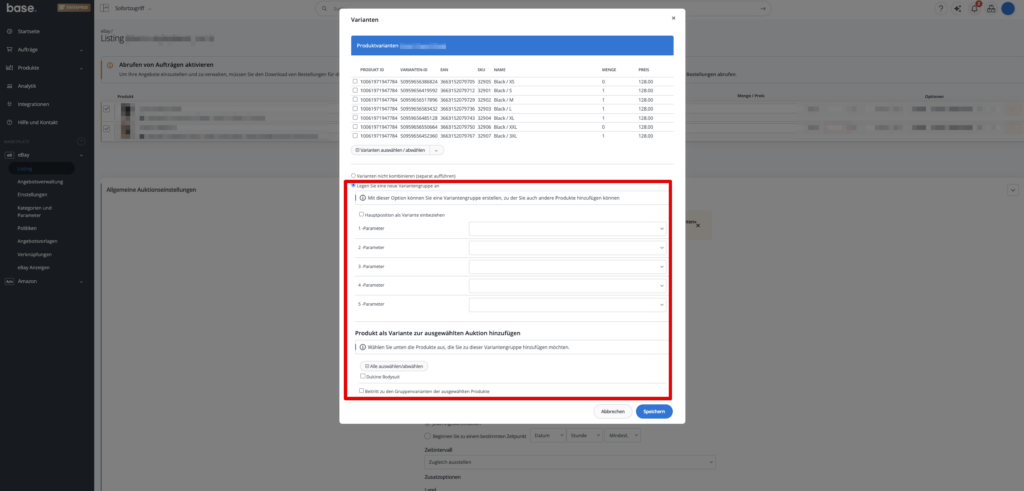Expand the Aufträge sidebar section
1024x491 pixels.
tap(81, 50)
